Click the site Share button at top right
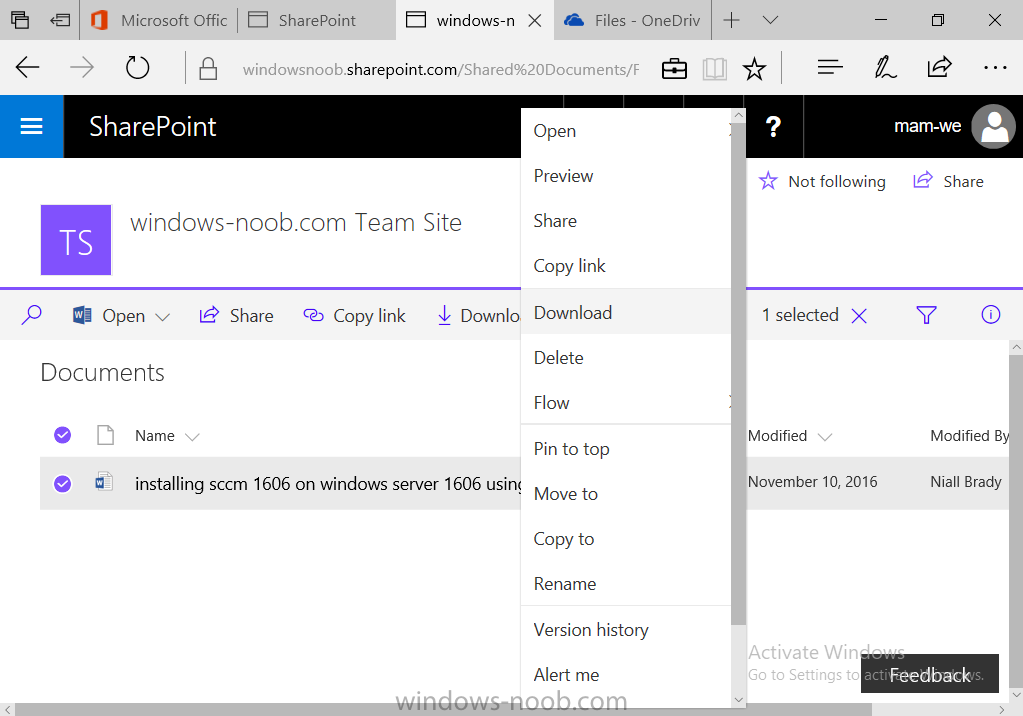The image size is (1023, 716). (948, 181)
